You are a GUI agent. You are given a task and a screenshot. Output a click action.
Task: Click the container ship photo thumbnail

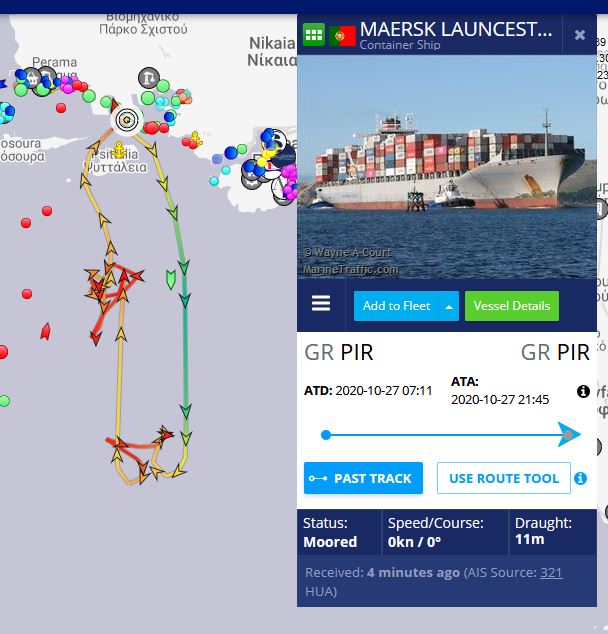(x=447, y=167)
